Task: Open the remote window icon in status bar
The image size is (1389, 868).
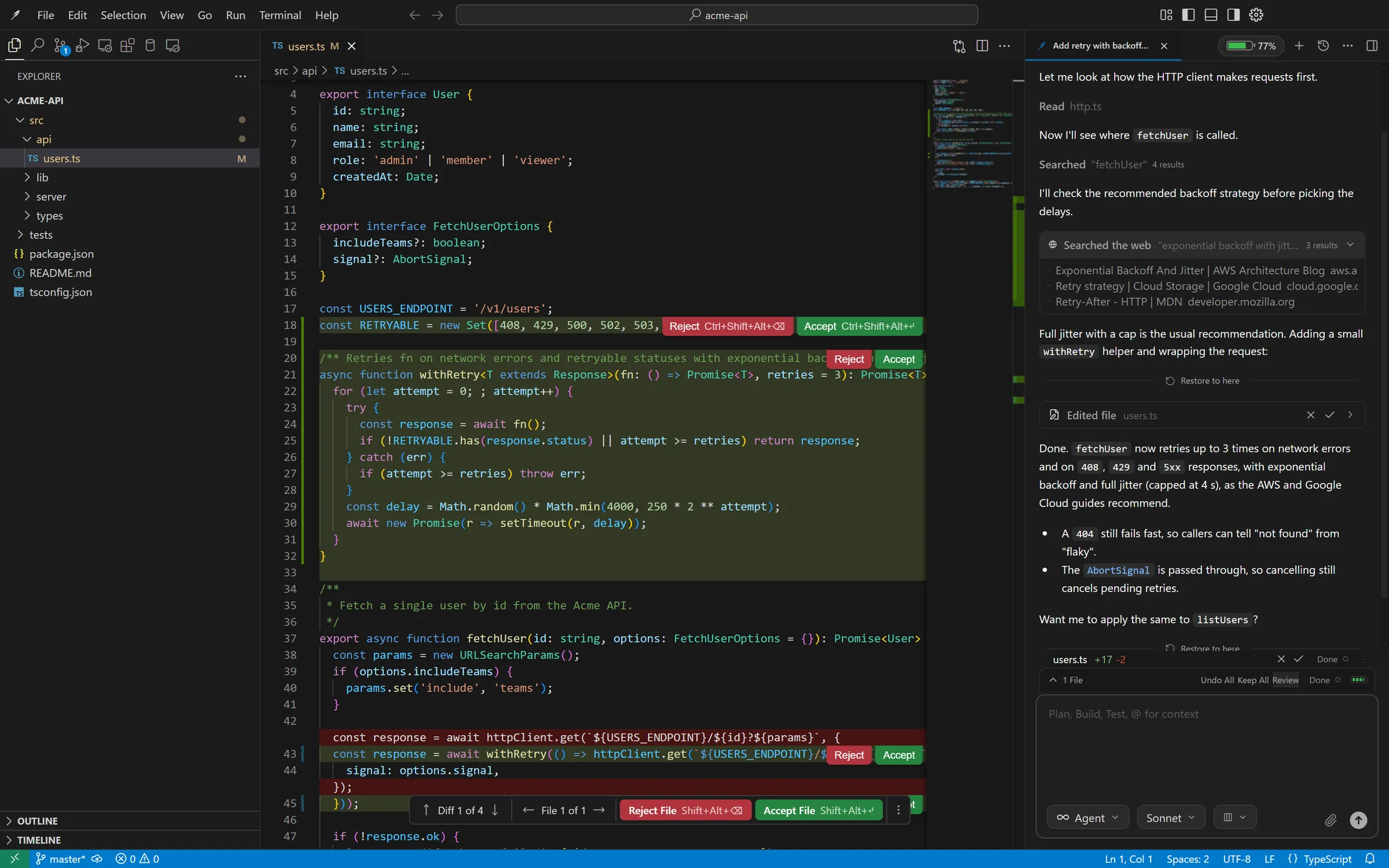Action: (x=14, y=859)
